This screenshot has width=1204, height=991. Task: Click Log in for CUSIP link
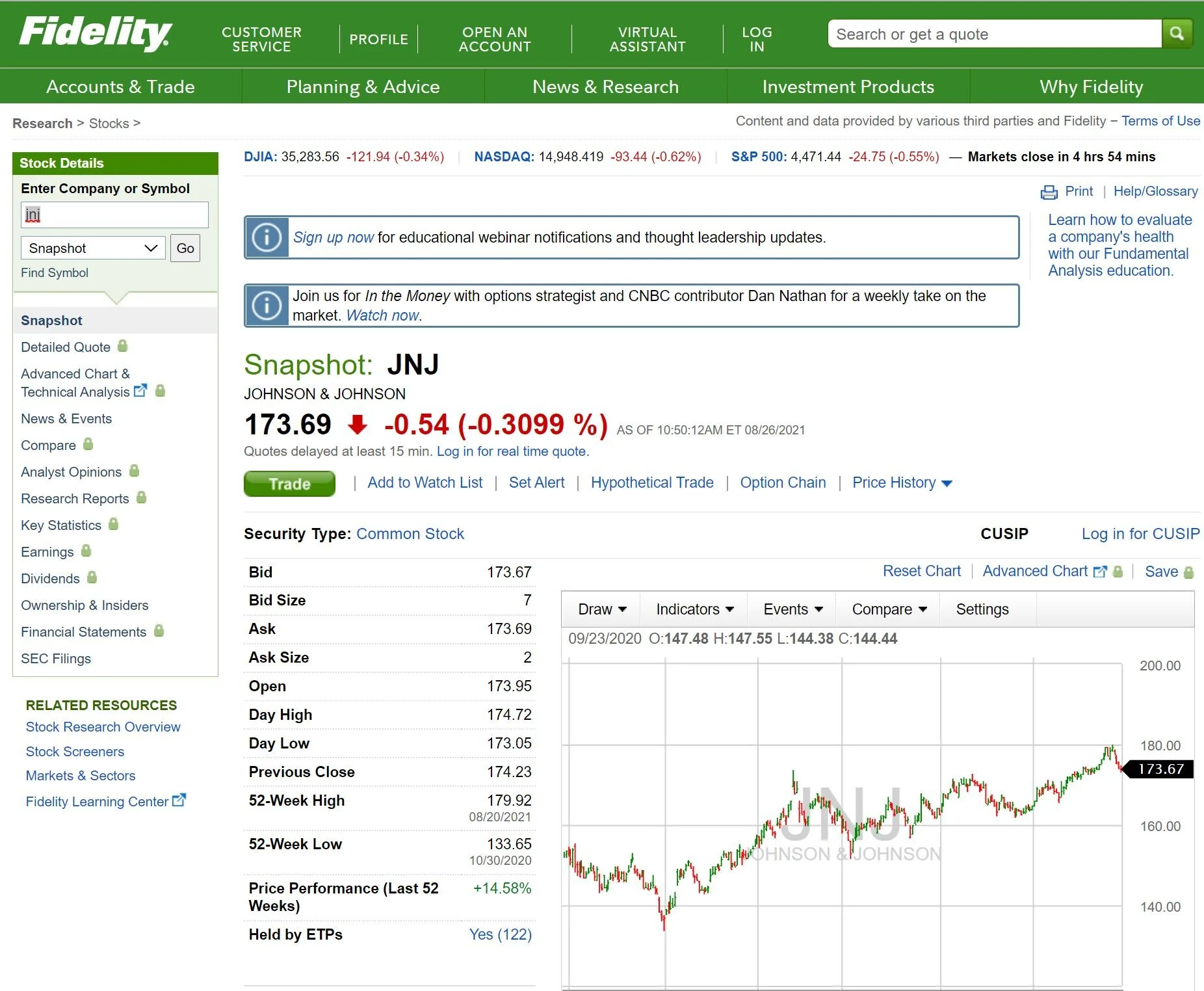[1140, 533]
